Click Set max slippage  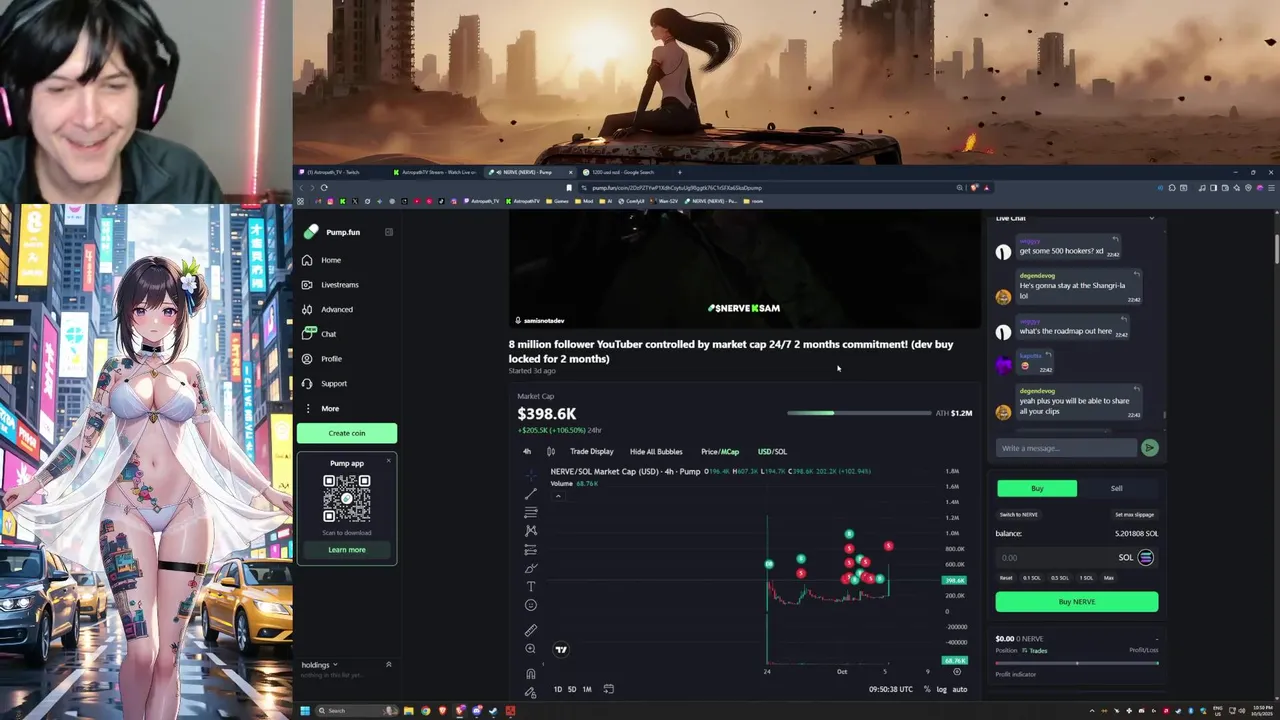click(x=1134, y=514)
